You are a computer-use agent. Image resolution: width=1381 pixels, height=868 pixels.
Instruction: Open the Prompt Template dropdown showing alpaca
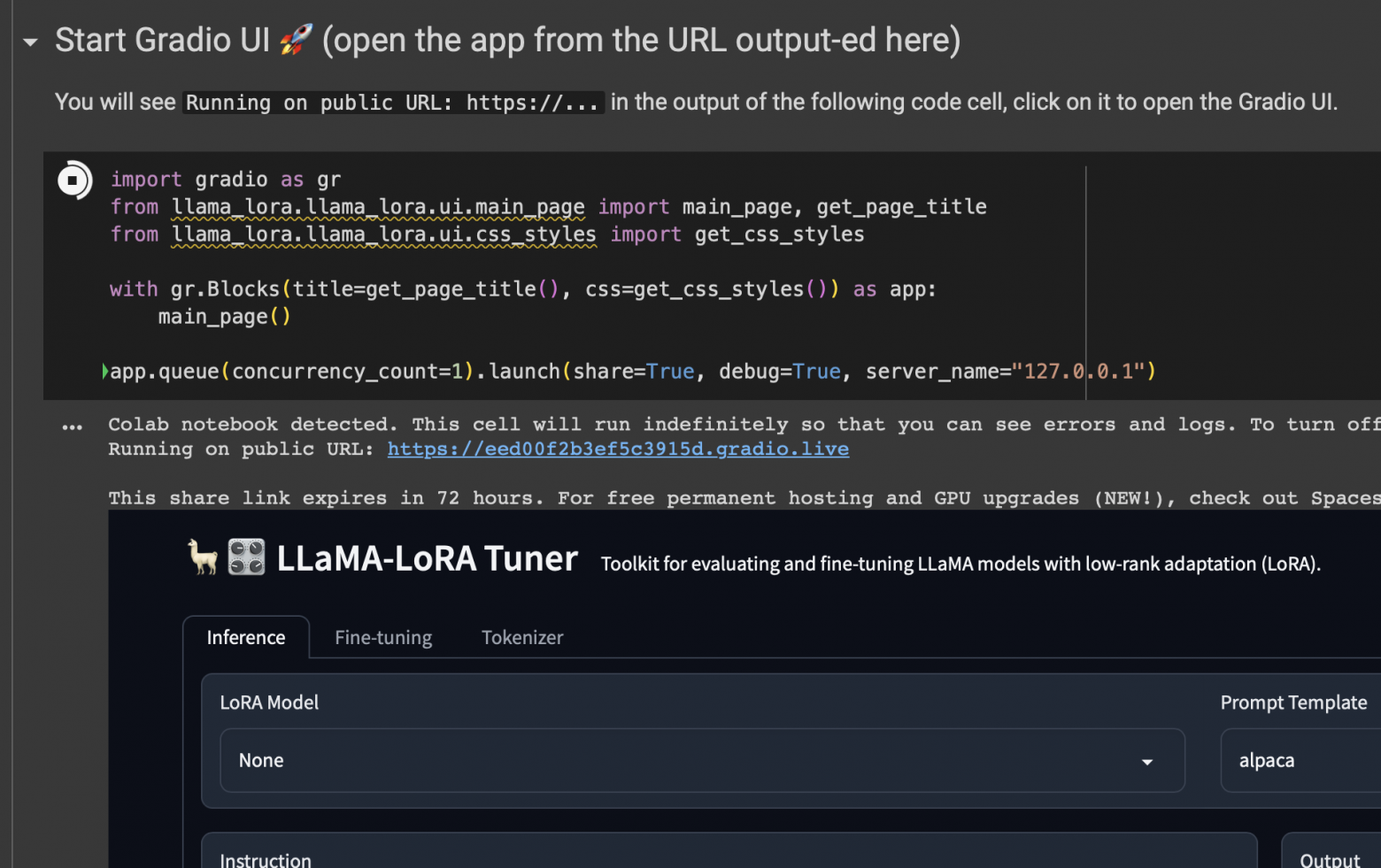point(1300,761)
